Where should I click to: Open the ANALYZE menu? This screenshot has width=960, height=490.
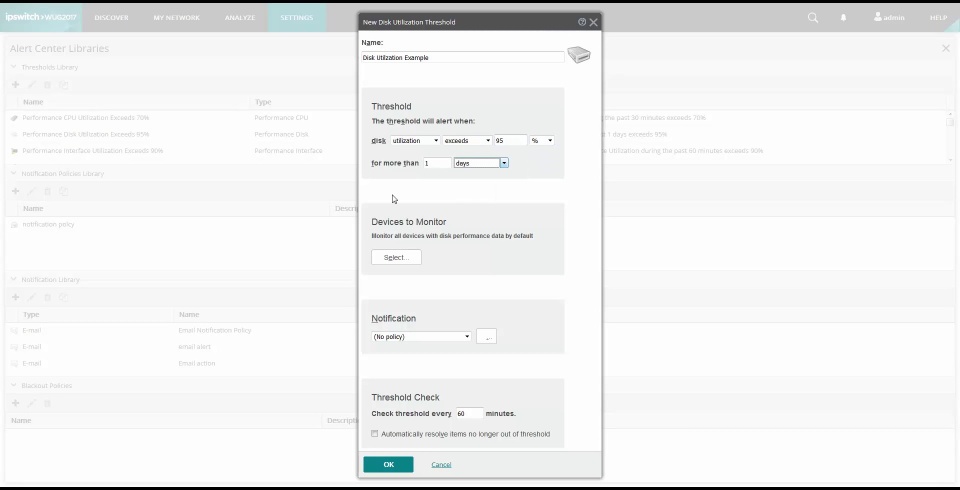[240, 18]
